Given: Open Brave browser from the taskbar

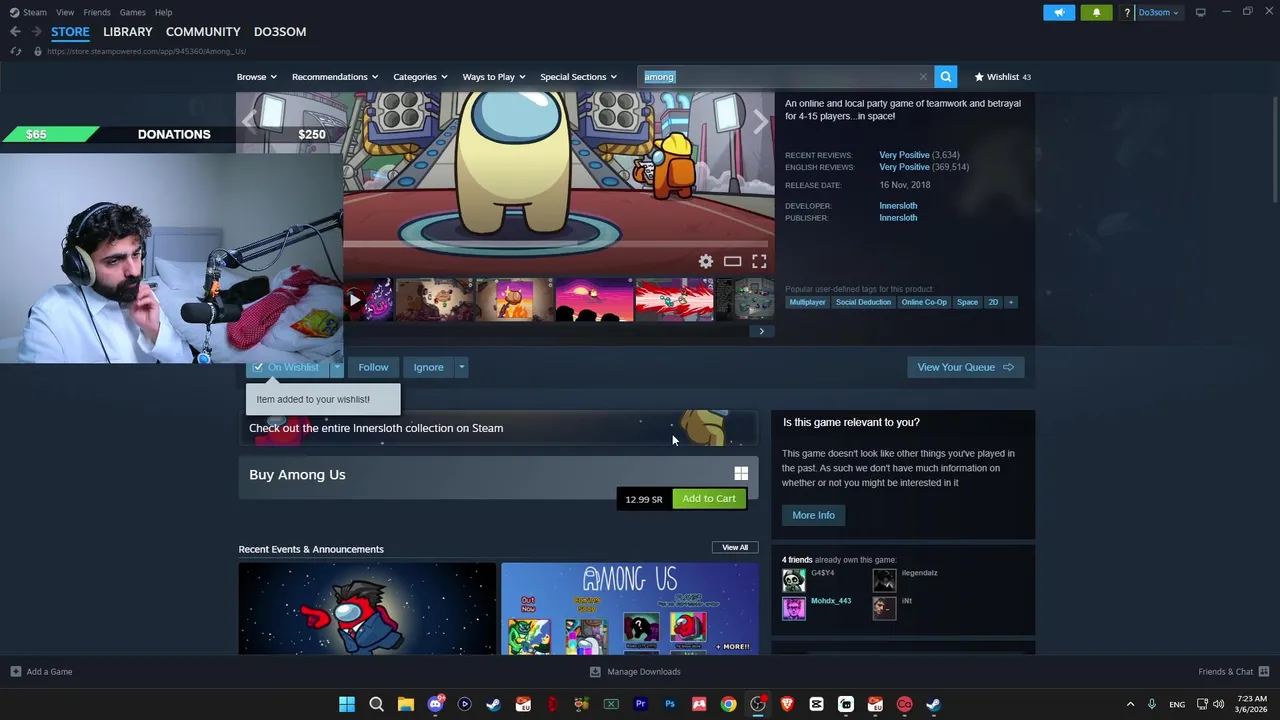Looking at the screenshot, I should (787, 704).
